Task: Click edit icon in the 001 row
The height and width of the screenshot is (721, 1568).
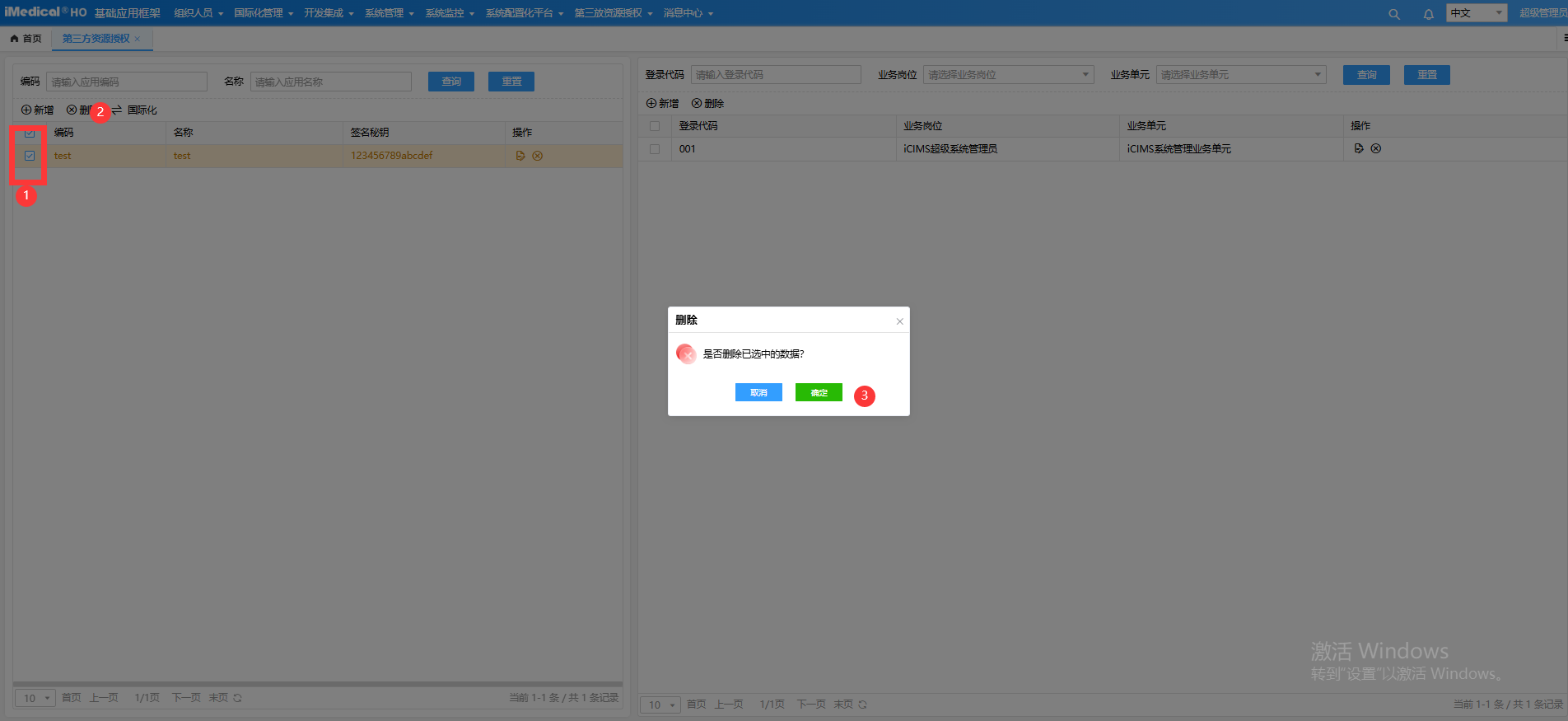Action: point(1358,148)
